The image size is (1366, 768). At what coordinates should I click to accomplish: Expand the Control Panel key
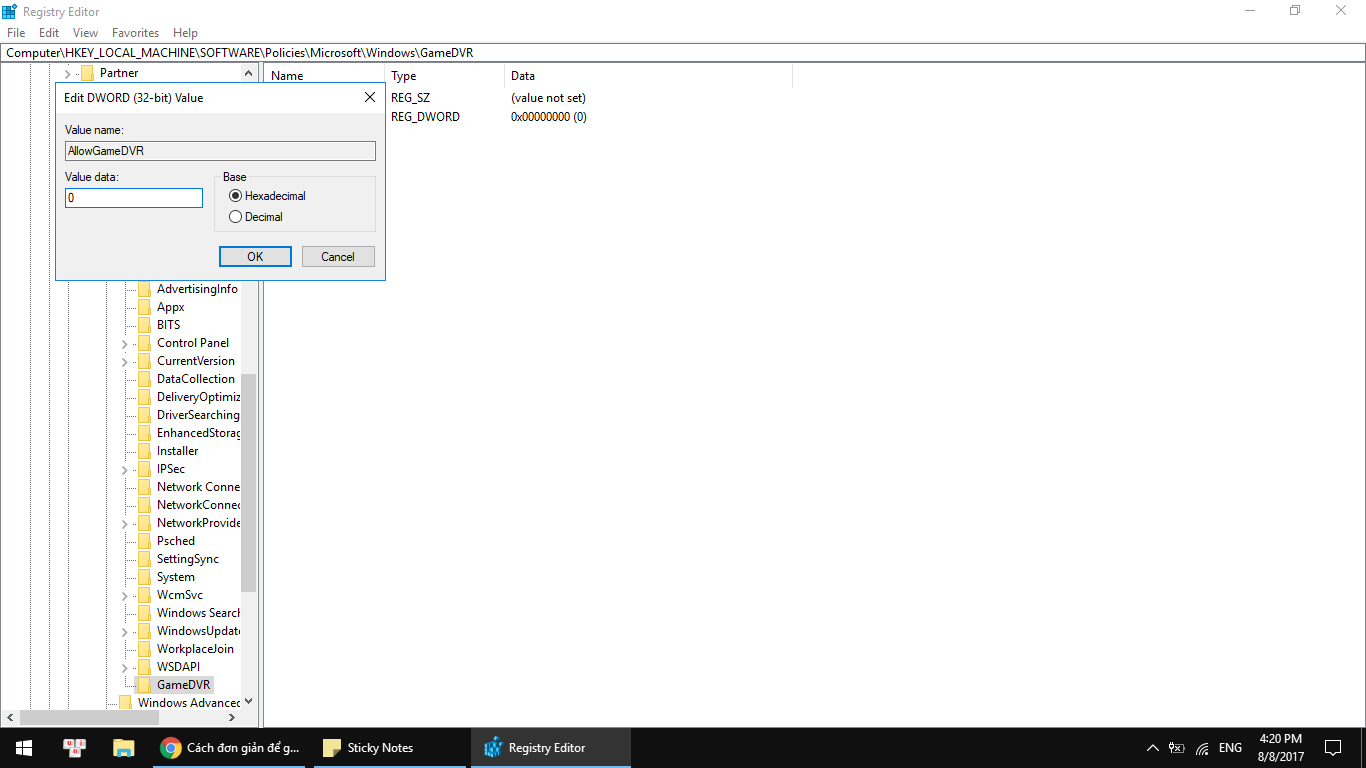tap(123, 342)
